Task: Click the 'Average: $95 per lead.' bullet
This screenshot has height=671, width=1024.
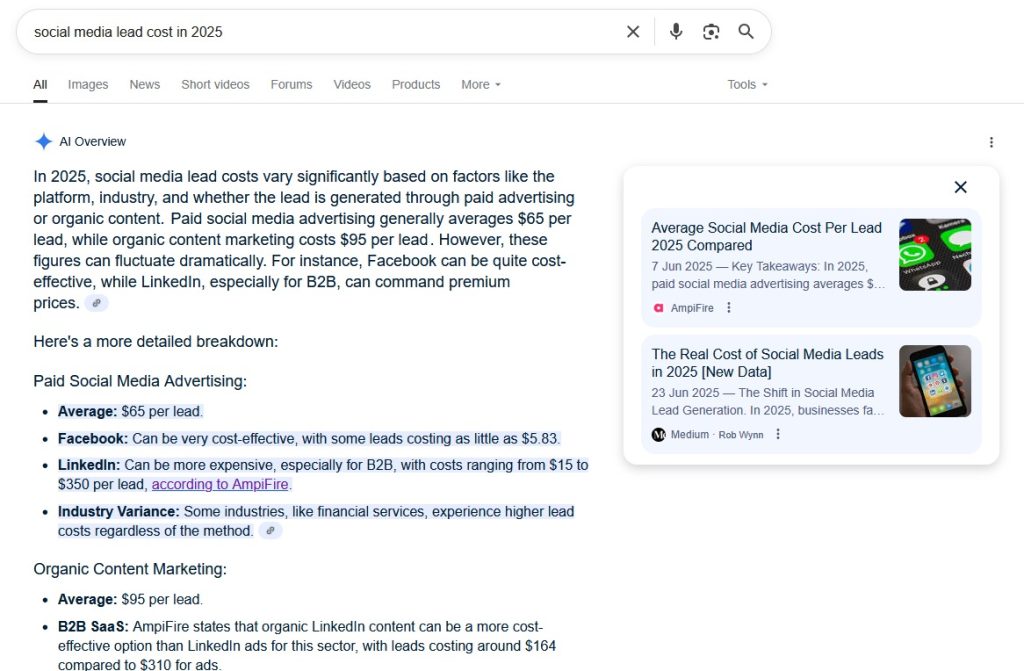Action: [131, 599]
